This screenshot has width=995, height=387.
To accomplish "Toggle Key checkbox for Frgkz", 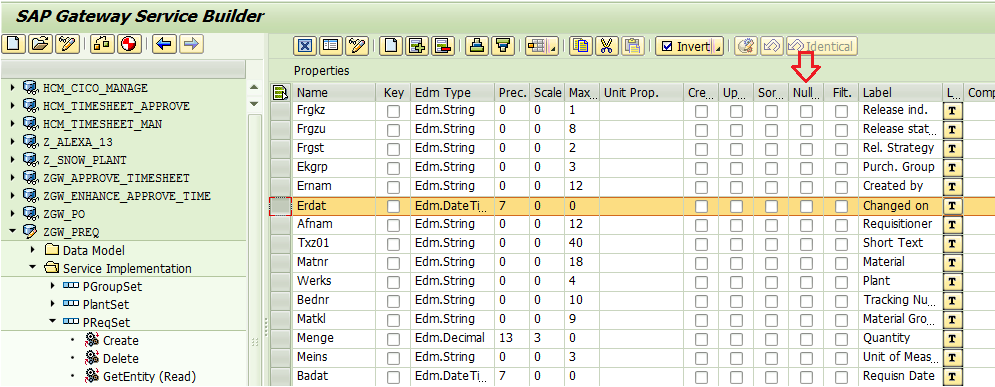I will point(393,111).
